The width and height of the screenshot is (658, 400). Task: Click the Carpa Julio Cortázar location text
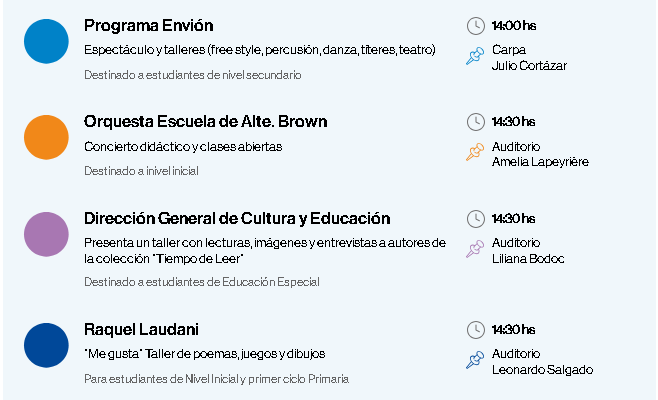pyautogui.click(x=529, y=58)
